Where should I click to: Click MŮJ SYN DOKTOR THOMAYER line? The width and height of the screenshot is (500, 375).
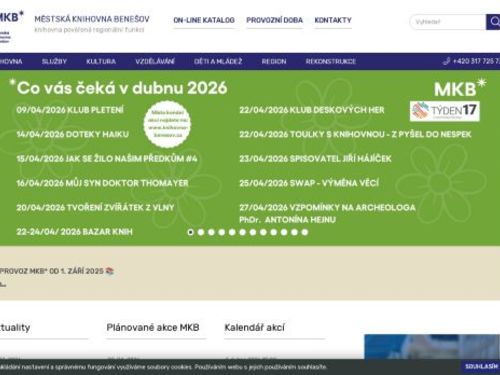coord(102,183)
